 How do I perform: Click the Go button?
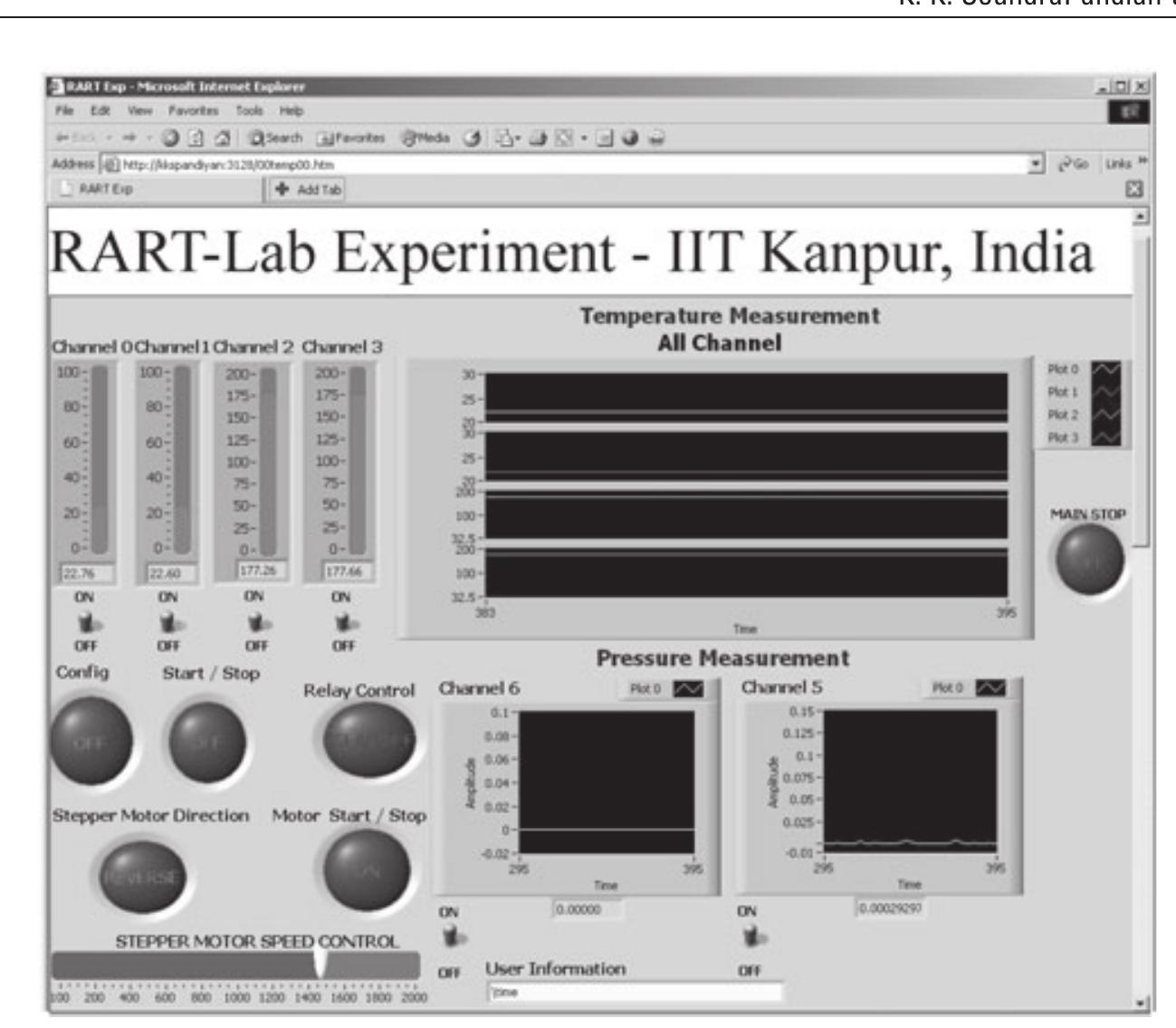point(1074,164)
